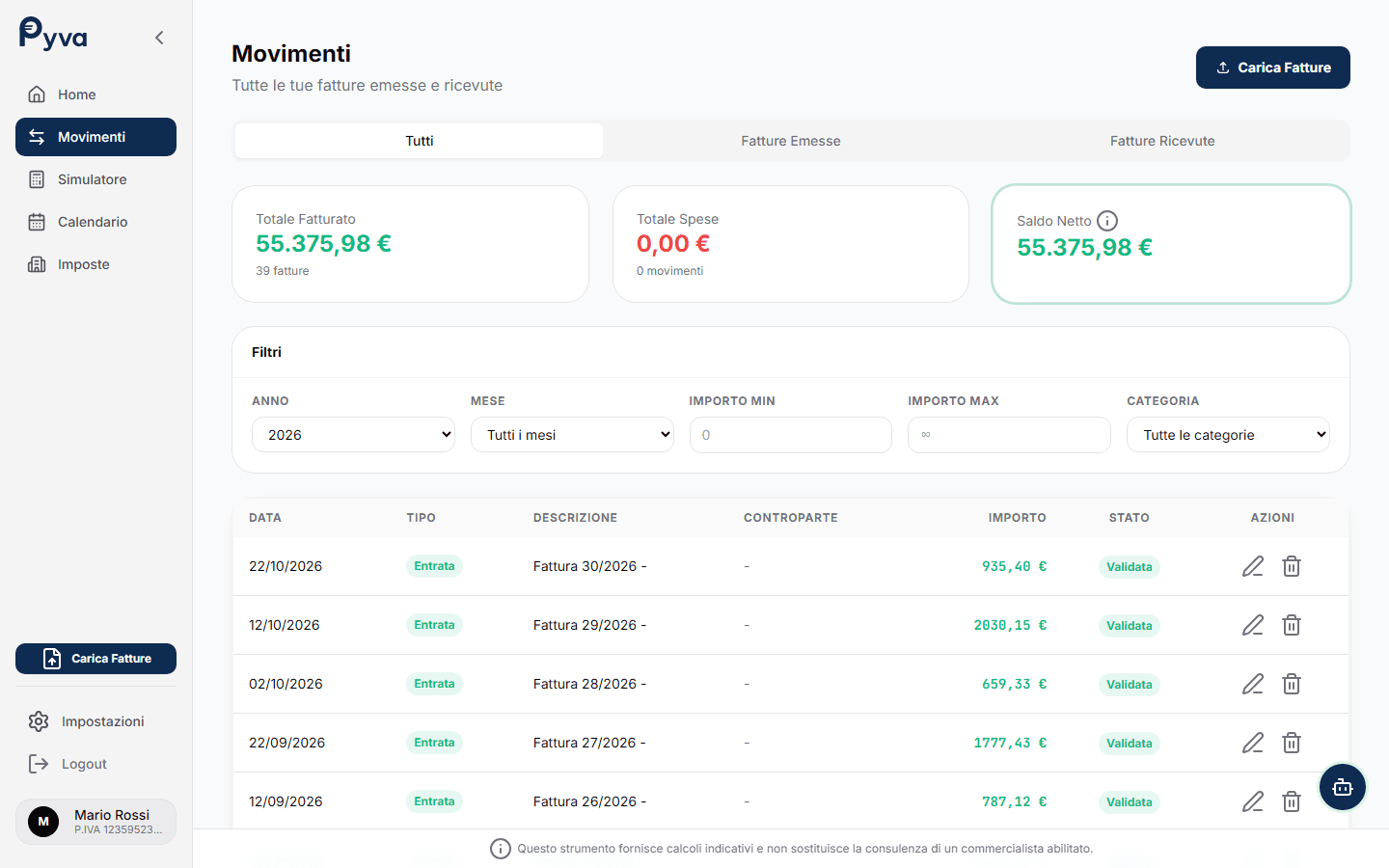Focus the Importo Min input field
This screenshot has height=868, width=1389.
click(790, 435)
